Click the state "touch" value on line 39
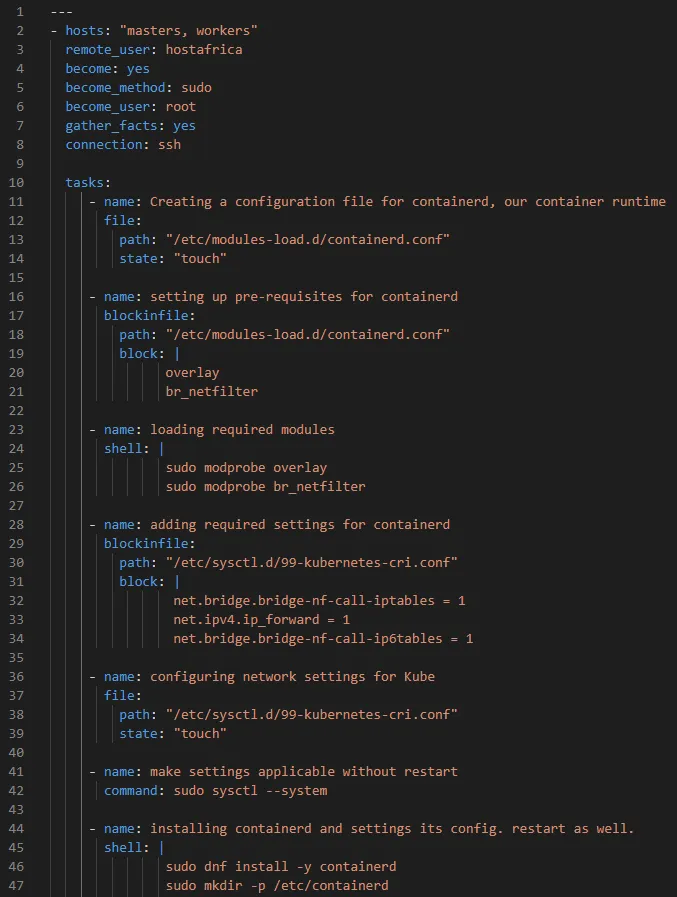Viewport: 677px width, 897px height. (x=200, y=733)
